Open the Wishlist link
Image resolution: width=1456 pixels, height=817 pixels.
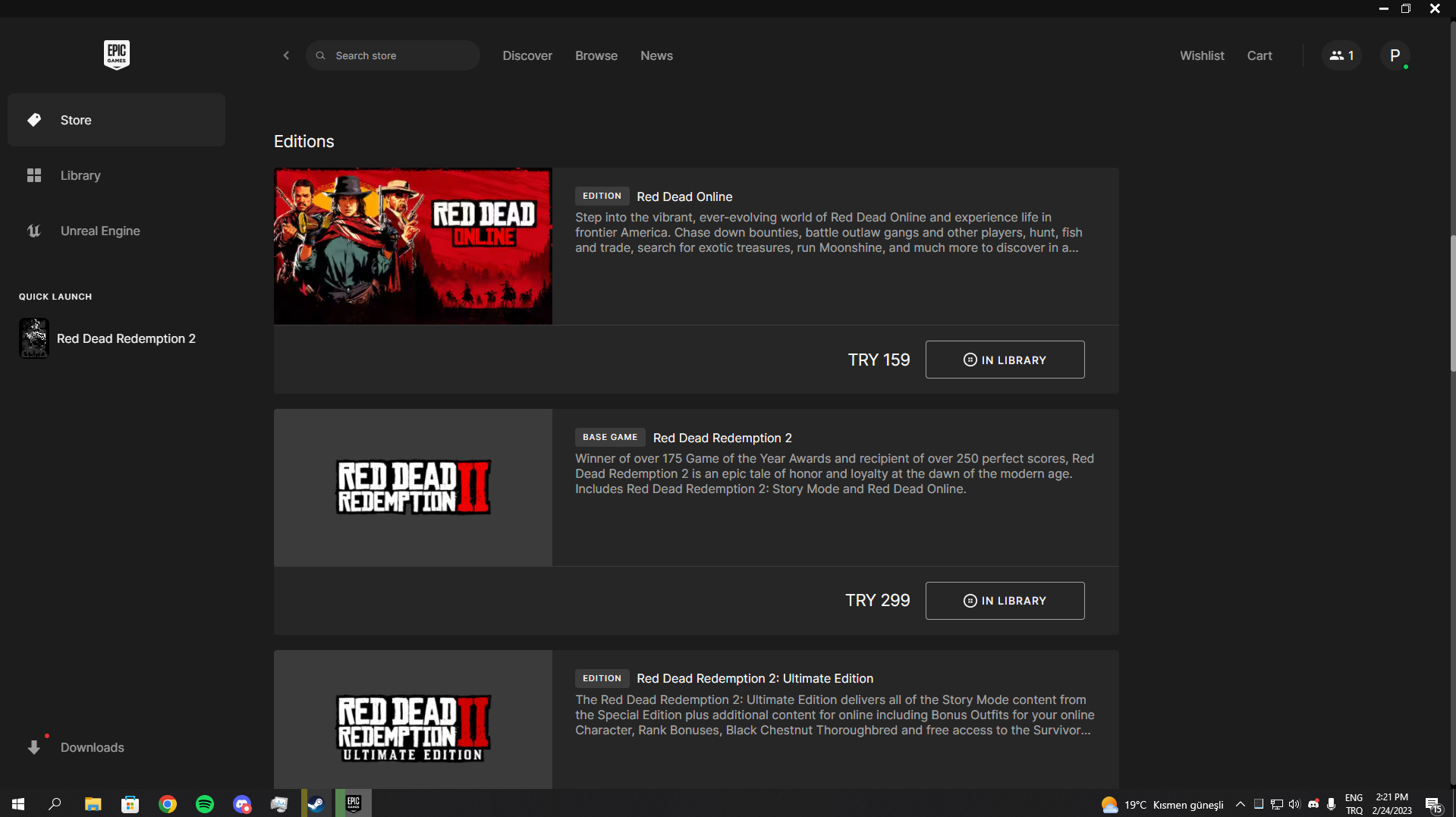[x=1202, y=55]
